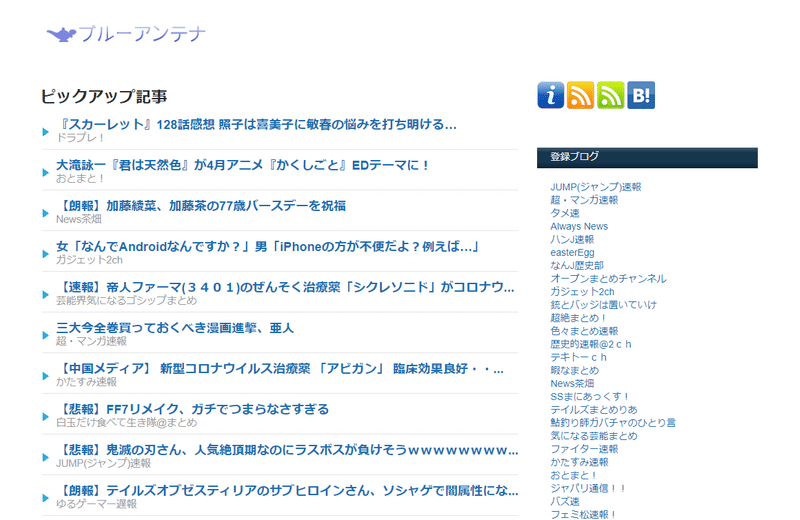Click ドラプレ！ source under first article
800x520 pixels.
pyautogui.click(x=81, y=138)
